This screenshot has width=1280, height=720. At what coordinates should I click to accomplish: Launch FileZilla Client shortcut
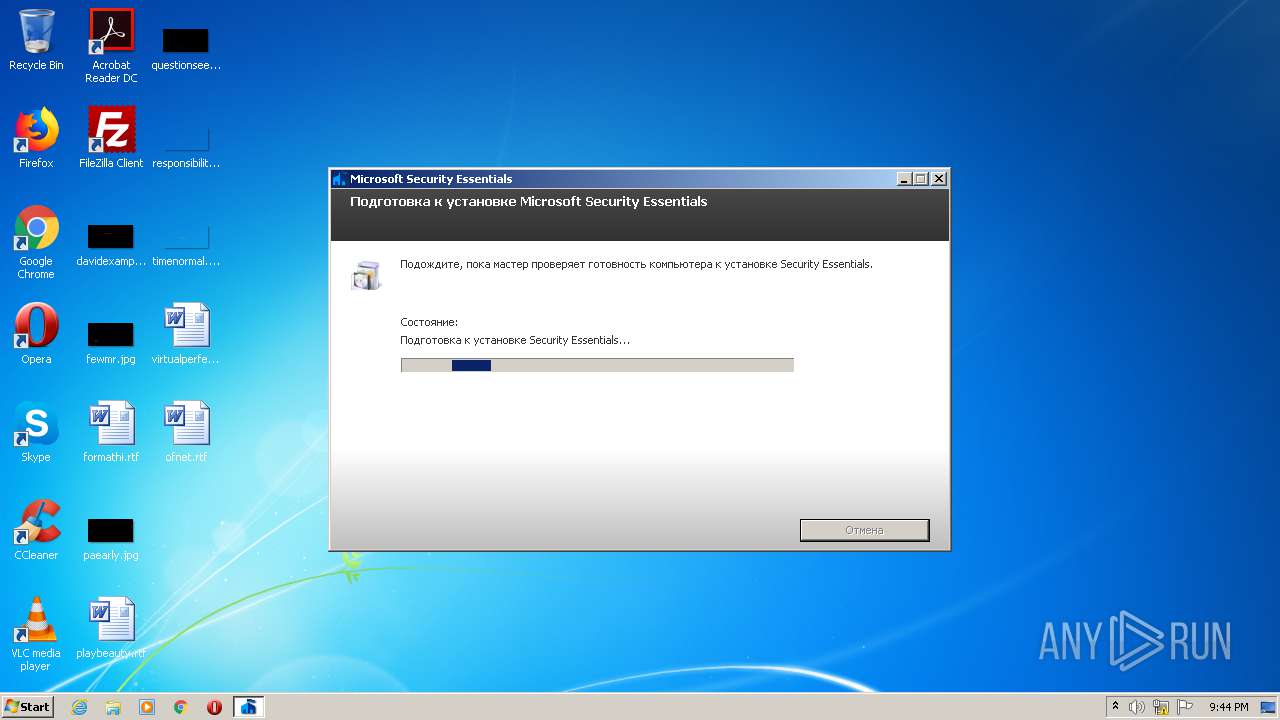pyautogui.click(x=111, y=138)
